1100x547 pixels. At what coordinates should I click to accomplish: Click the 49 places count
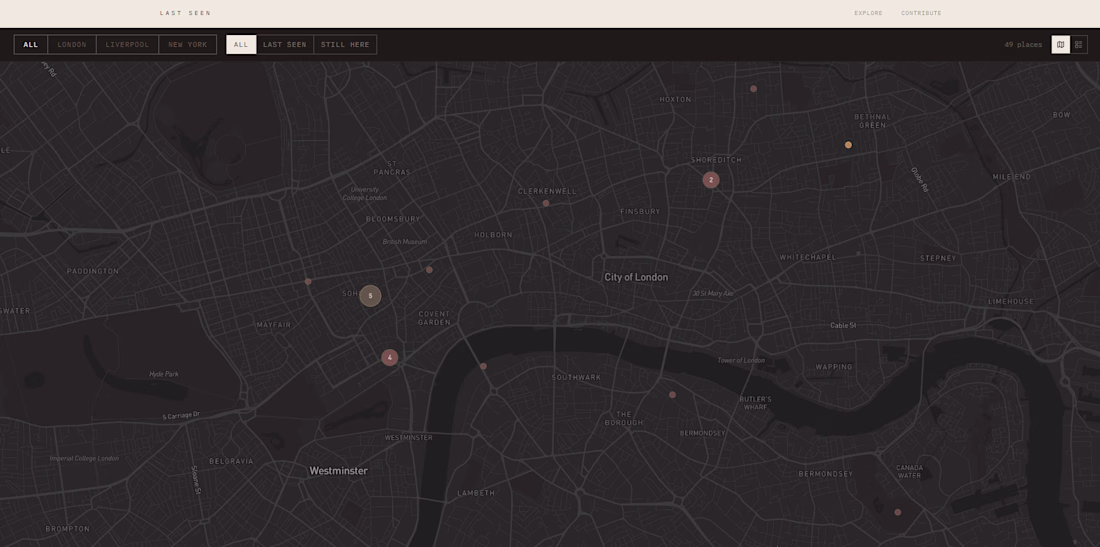1023,45
